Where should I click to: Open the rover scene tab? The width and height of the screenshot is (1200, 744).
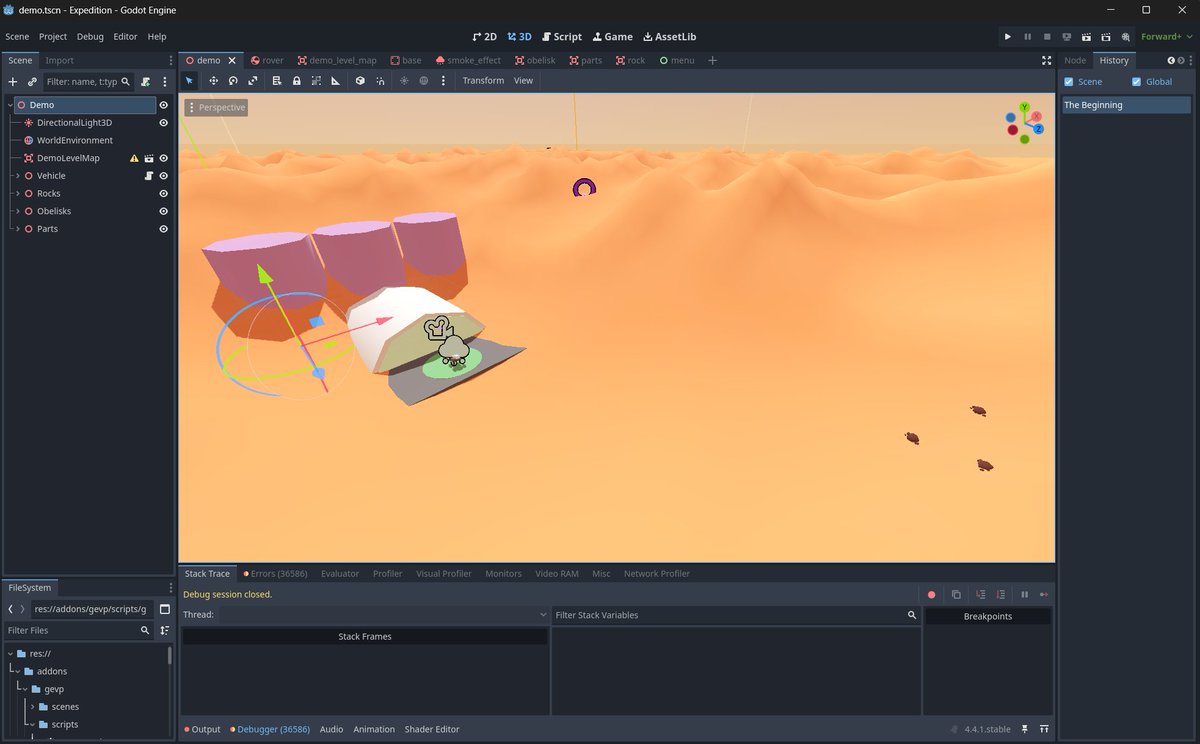point(266,60)
